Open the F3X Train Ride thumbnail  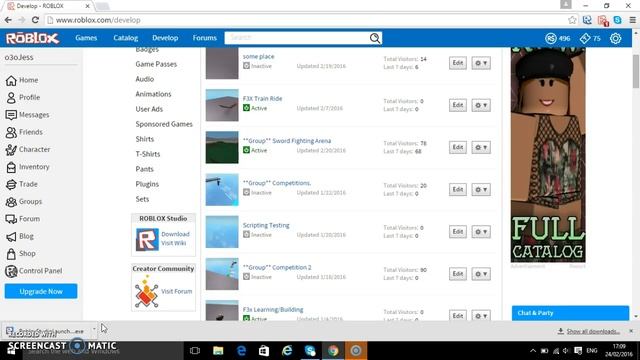pos(222,105)
